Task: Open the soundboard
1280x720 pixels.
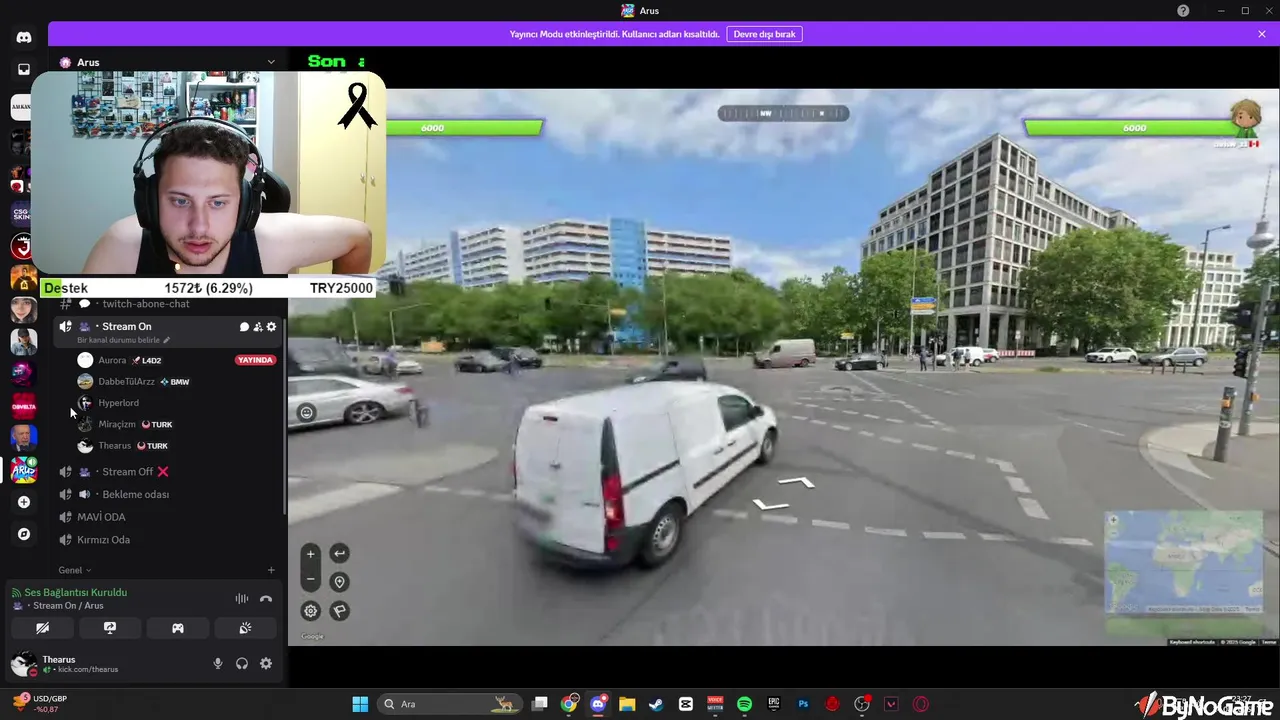Action: coord(245,628)
